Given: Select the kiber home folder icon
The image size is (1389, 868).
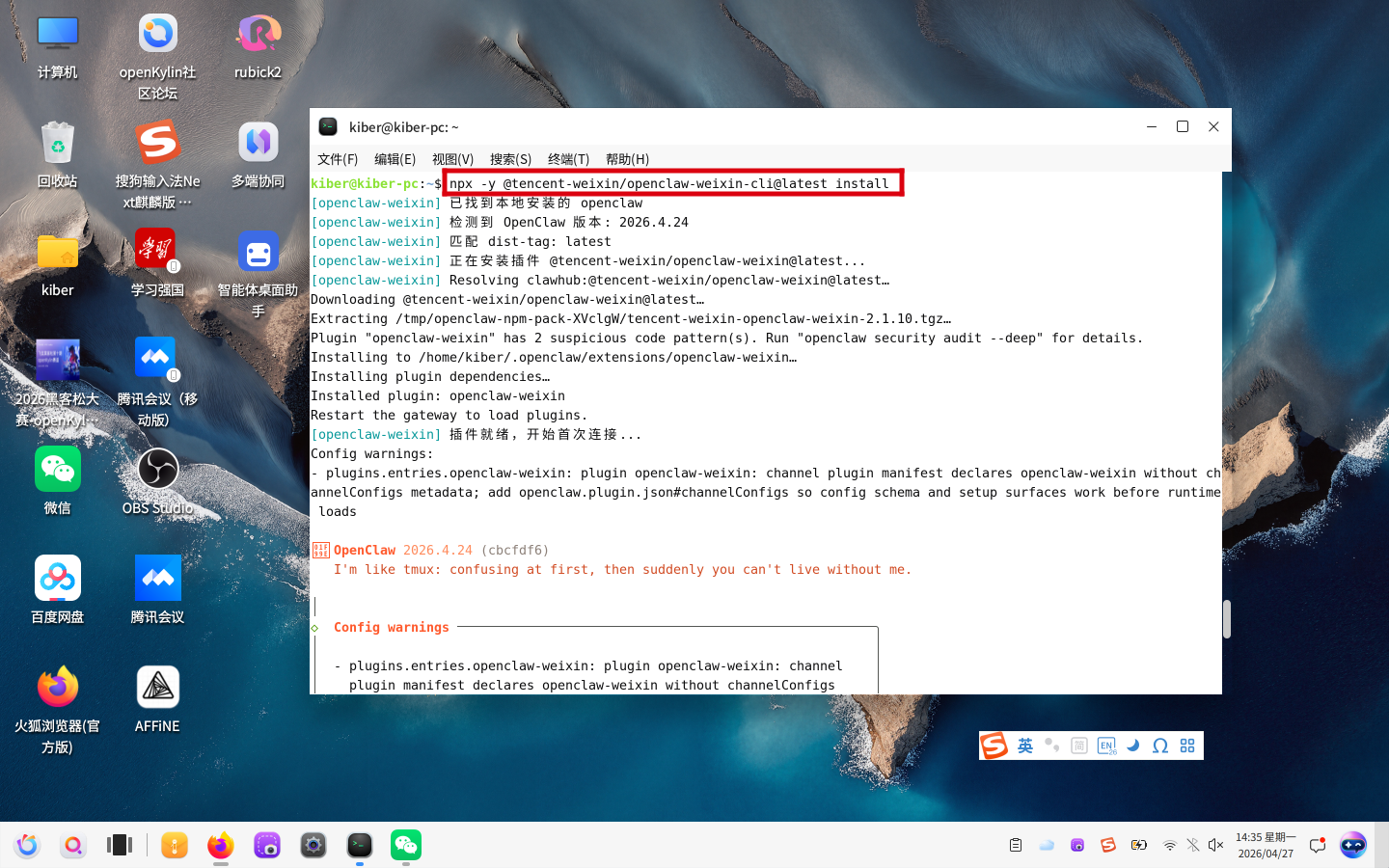Looking at the screenshot, I should click(58, 252).
